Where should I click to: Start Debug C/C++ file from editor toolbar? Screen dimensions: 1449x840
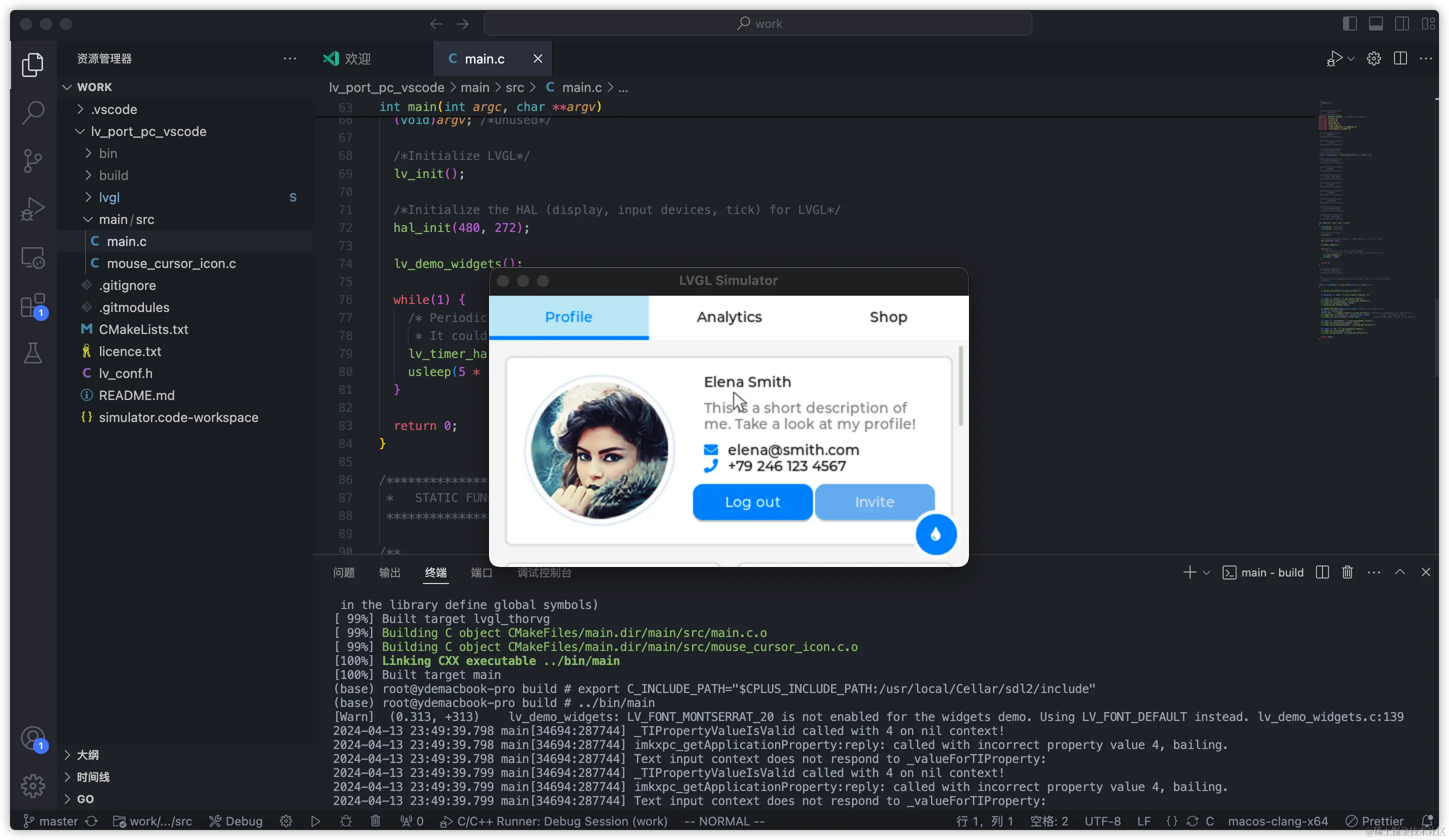[x=1334, y=58]
